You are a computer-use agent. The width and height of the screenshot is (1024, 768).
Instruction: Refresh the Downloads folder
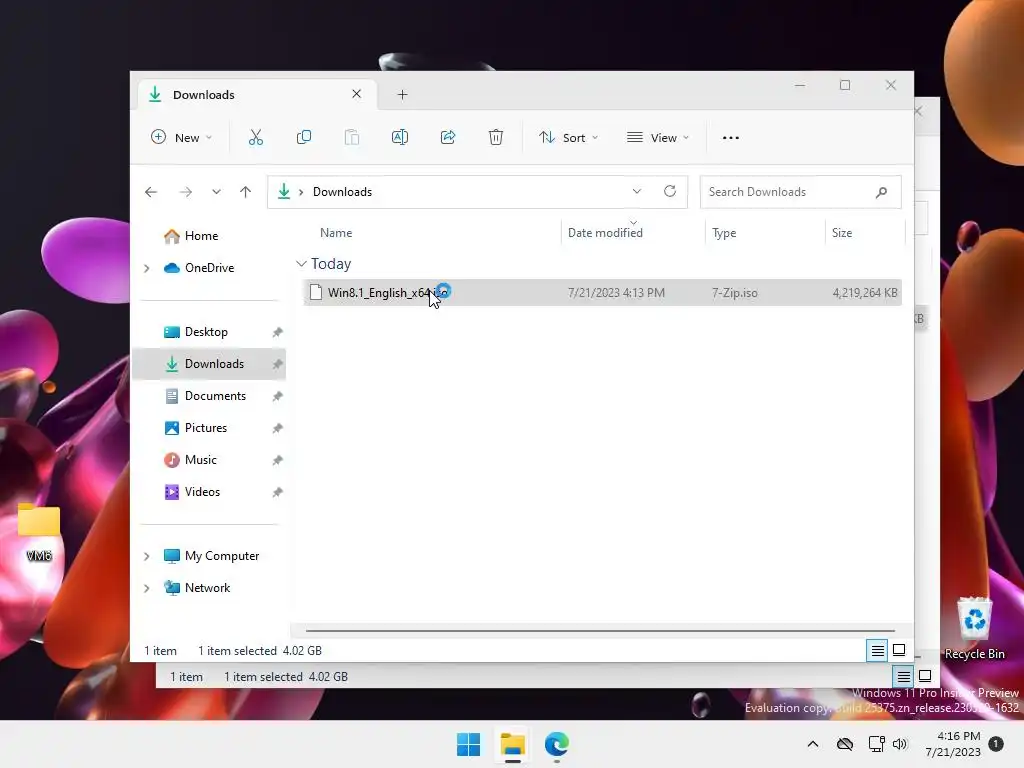point(669,191)
